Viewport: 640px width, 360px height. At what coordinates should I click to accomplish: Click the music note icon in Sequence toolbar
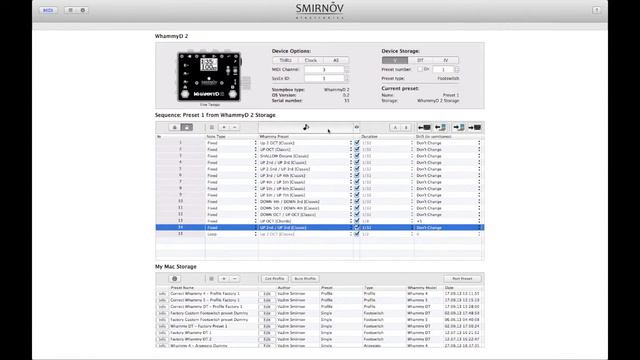pos(306,127)
